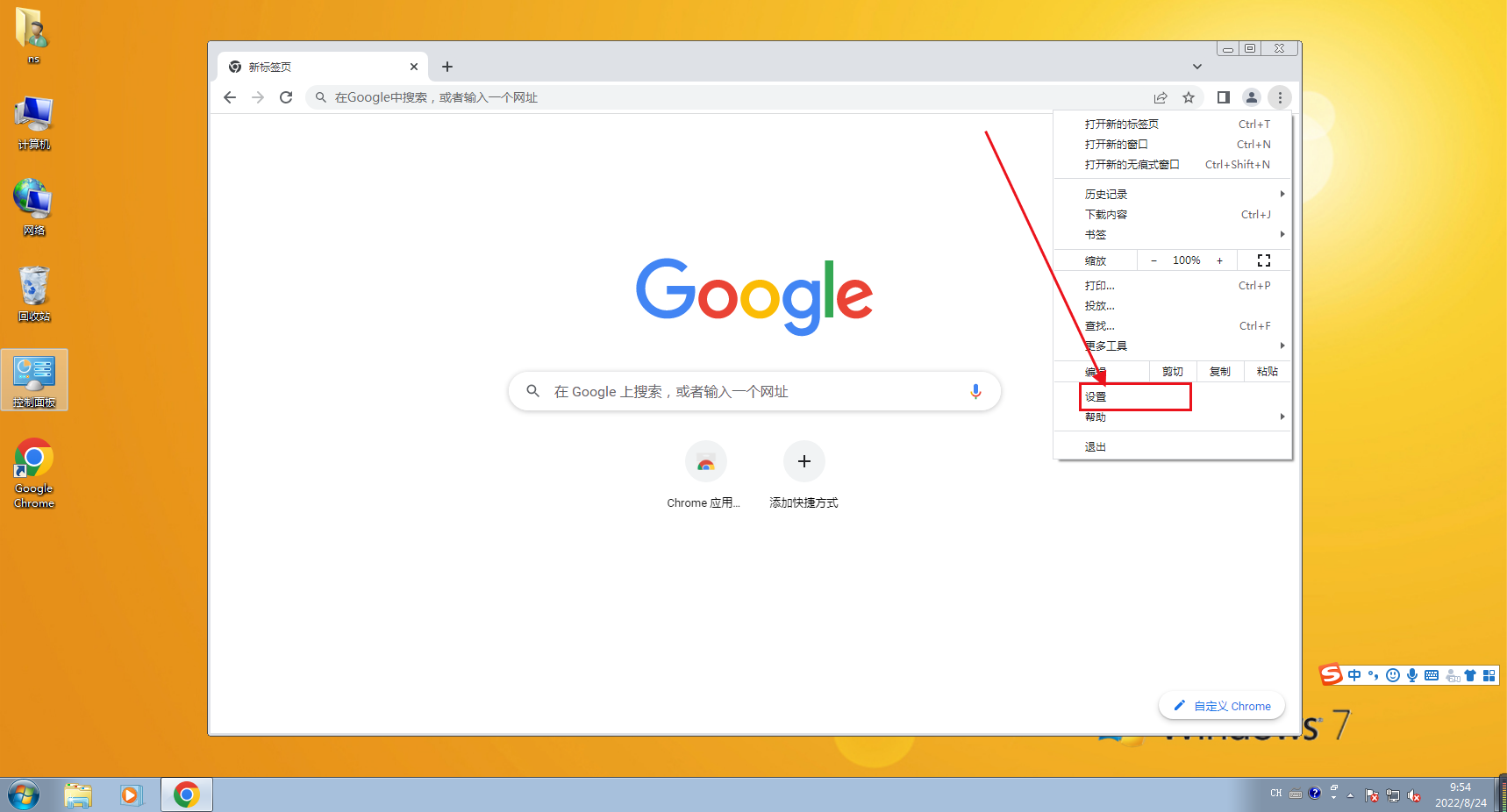This screenshot has width=1507, height=812.
Task: Expand the 帮助 submenu
Action: click(1173, 417)
